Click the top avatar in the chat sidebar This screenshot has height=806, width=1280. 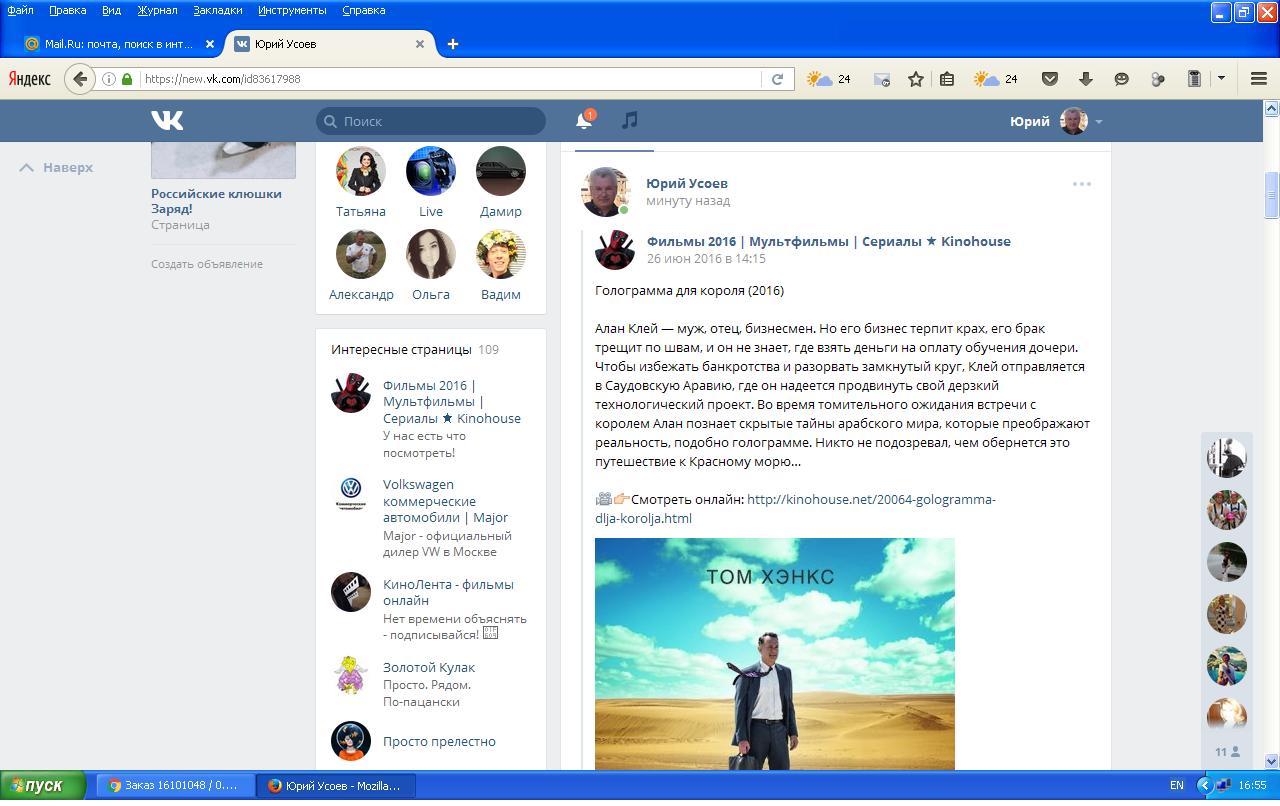pos(1227,458)
